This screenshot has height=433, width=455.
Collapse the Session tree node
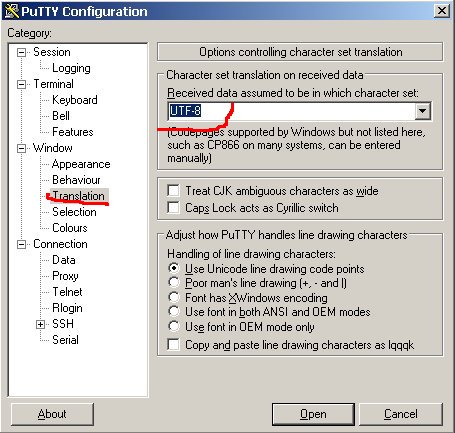point(21,52)
